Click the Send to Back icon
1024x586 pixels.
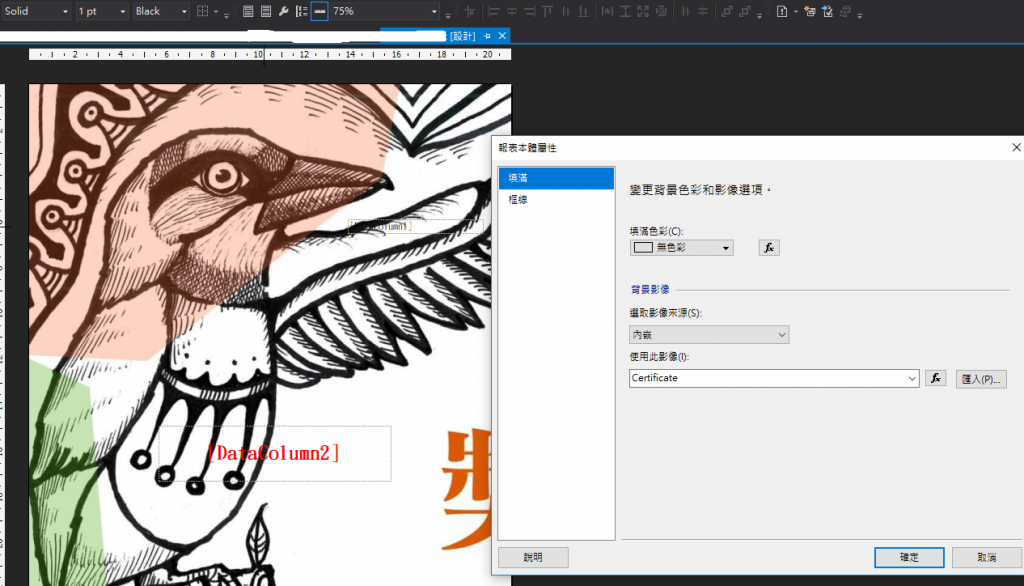point(744,11)
